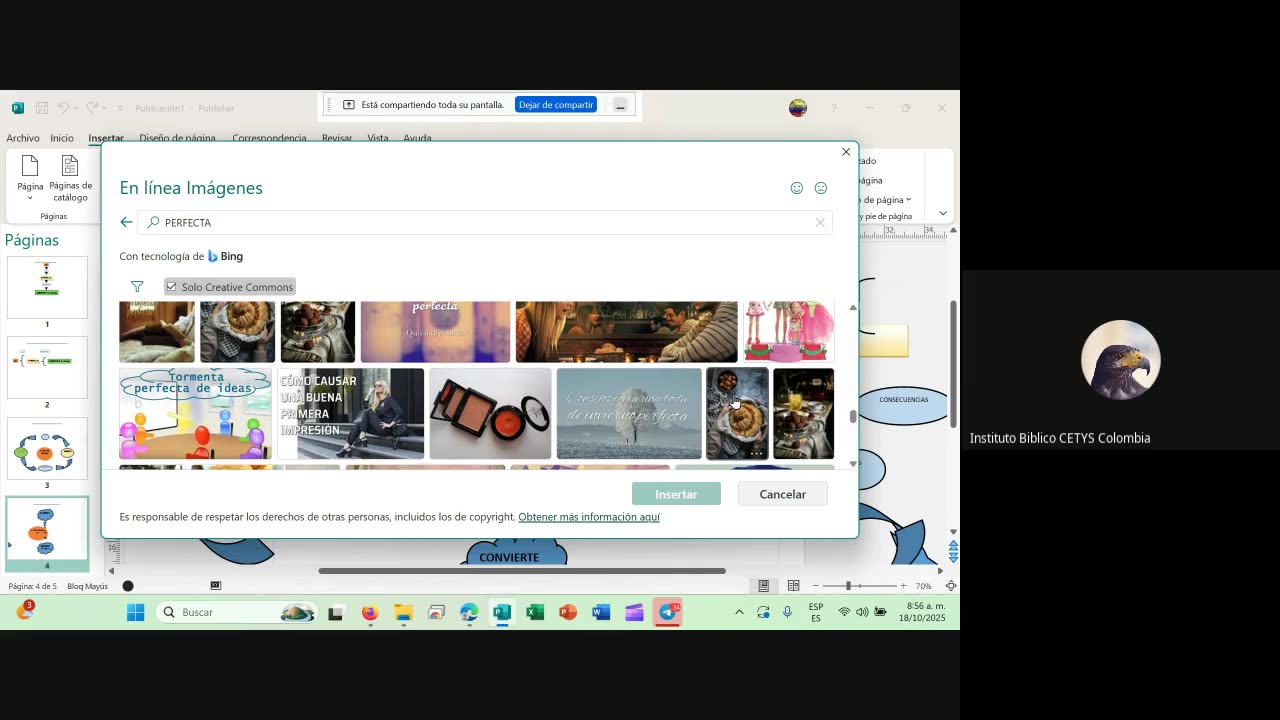Viewport: 1280px width, 720px height.
Task: Minimize the screen sharing notification bar
Action: click(620, 104)
